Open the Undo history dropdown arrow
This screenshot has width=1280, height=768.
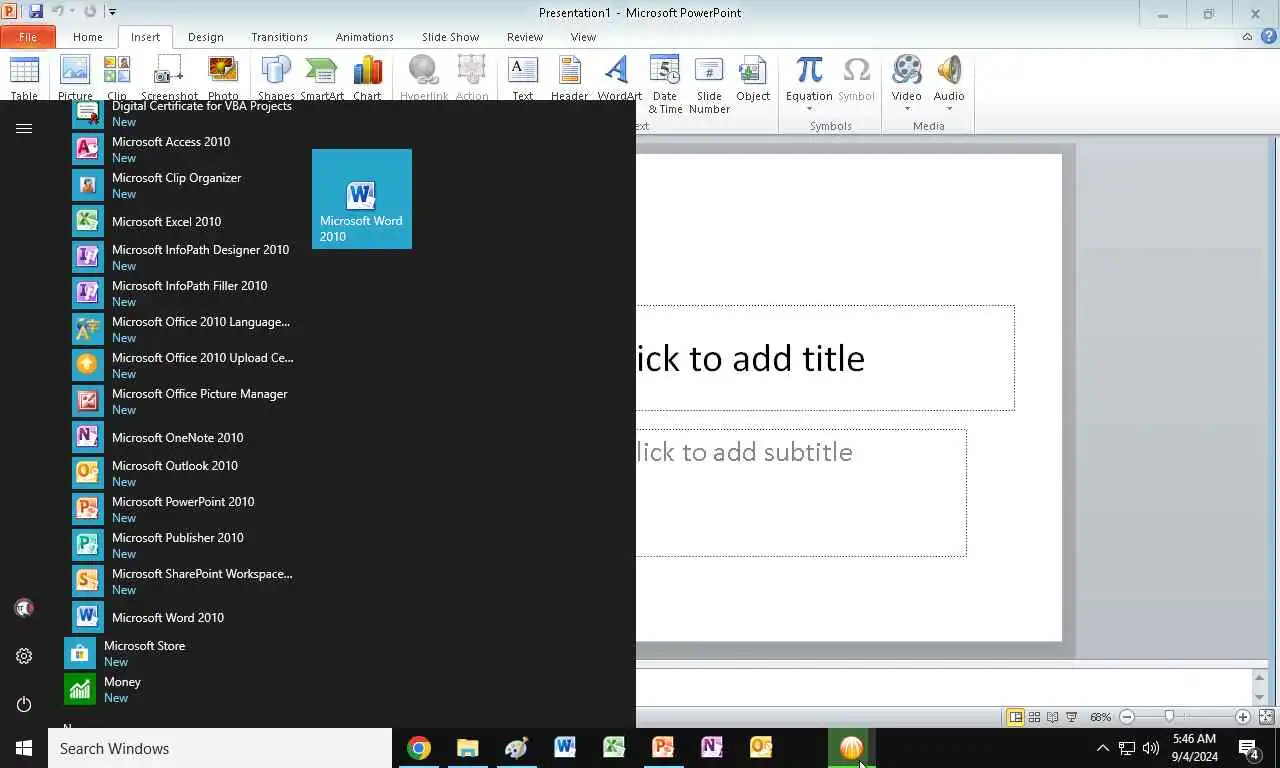(x=72, y=12)
